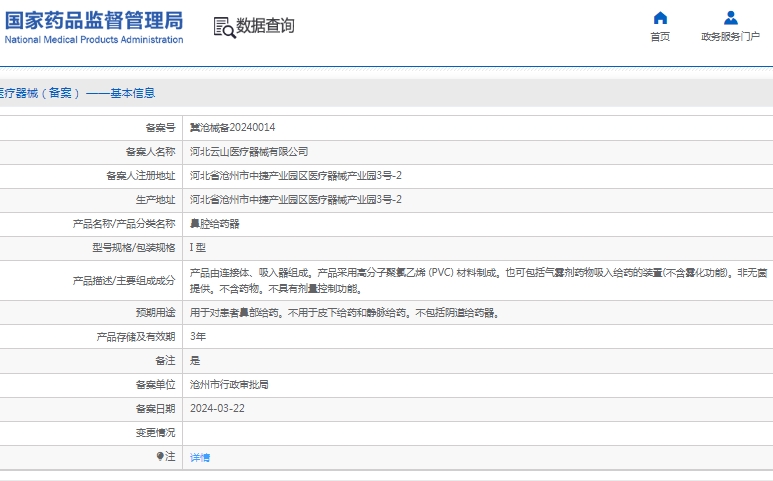This screenshot has height=481, width=773.
Task: Click the home icon for 首页
Action: click(660, 18)
